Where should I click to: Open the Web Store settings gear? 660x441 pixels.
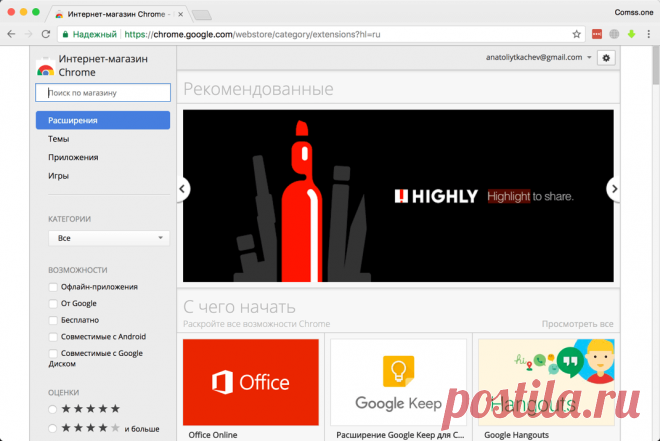click(x=606, y=58)
